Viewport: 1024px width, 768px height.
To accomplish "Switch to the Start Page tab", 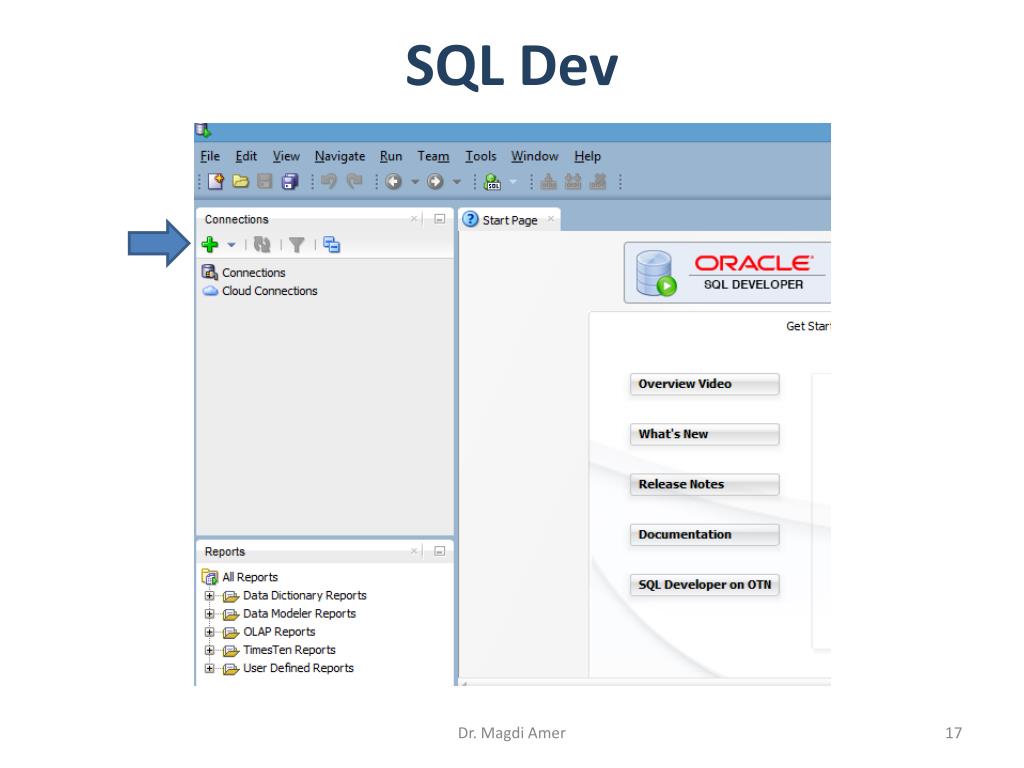I will [509, 220].
